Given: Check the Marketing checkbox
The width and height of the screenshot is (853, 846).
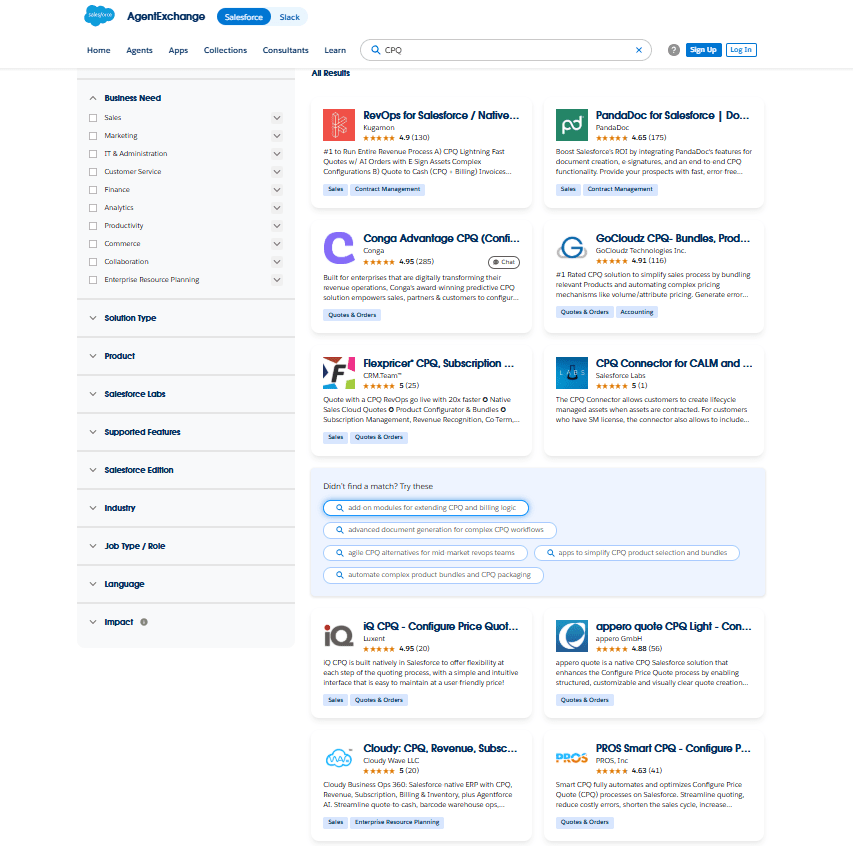Looking at the screenshot, I should (x=93, y=135).
